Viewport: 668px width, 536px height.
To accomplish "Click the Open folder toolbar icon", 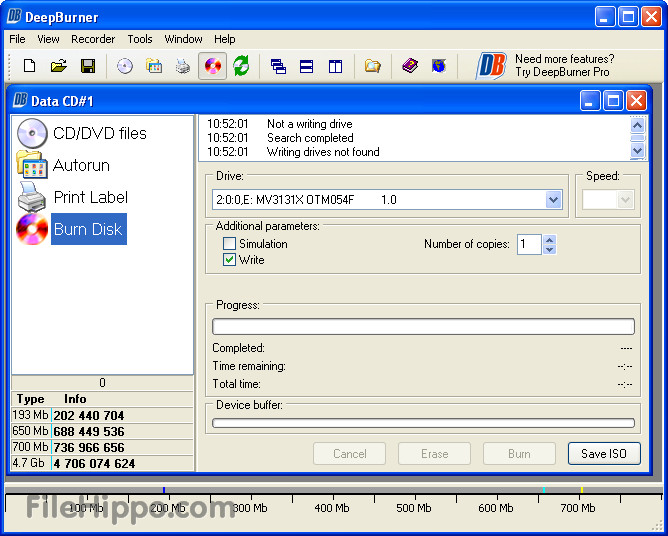I will coord(58,66).
